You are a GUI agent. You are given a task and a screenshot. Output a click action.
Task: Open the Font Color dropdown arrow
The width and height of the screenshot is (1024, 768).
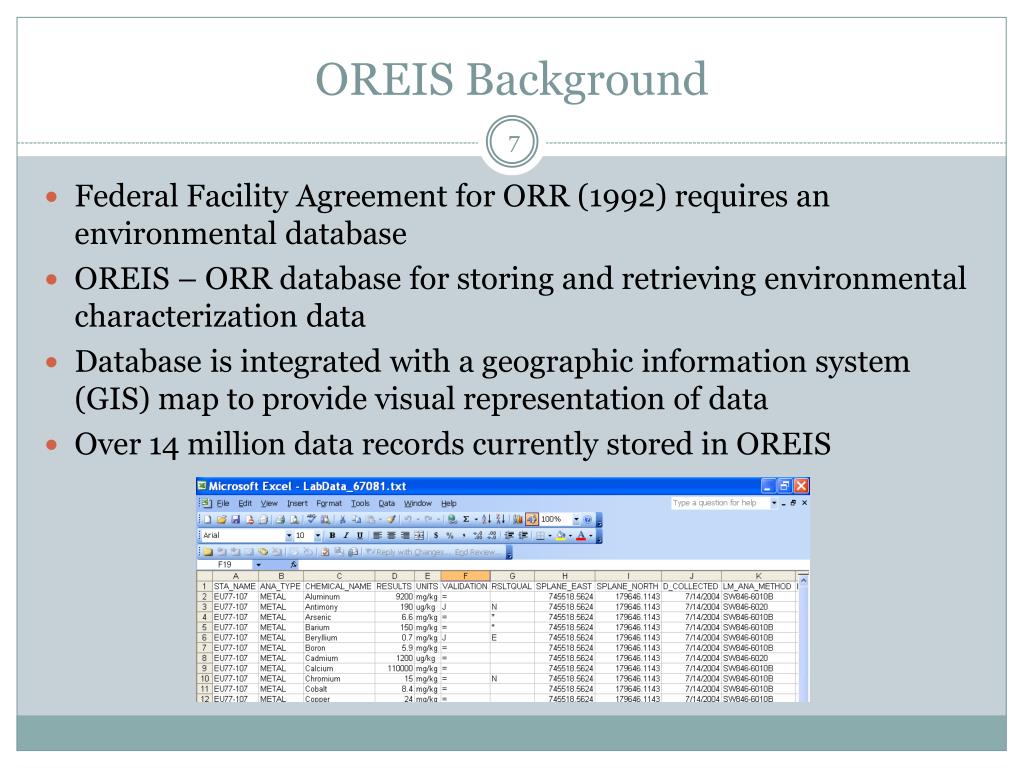click(591, 536)
